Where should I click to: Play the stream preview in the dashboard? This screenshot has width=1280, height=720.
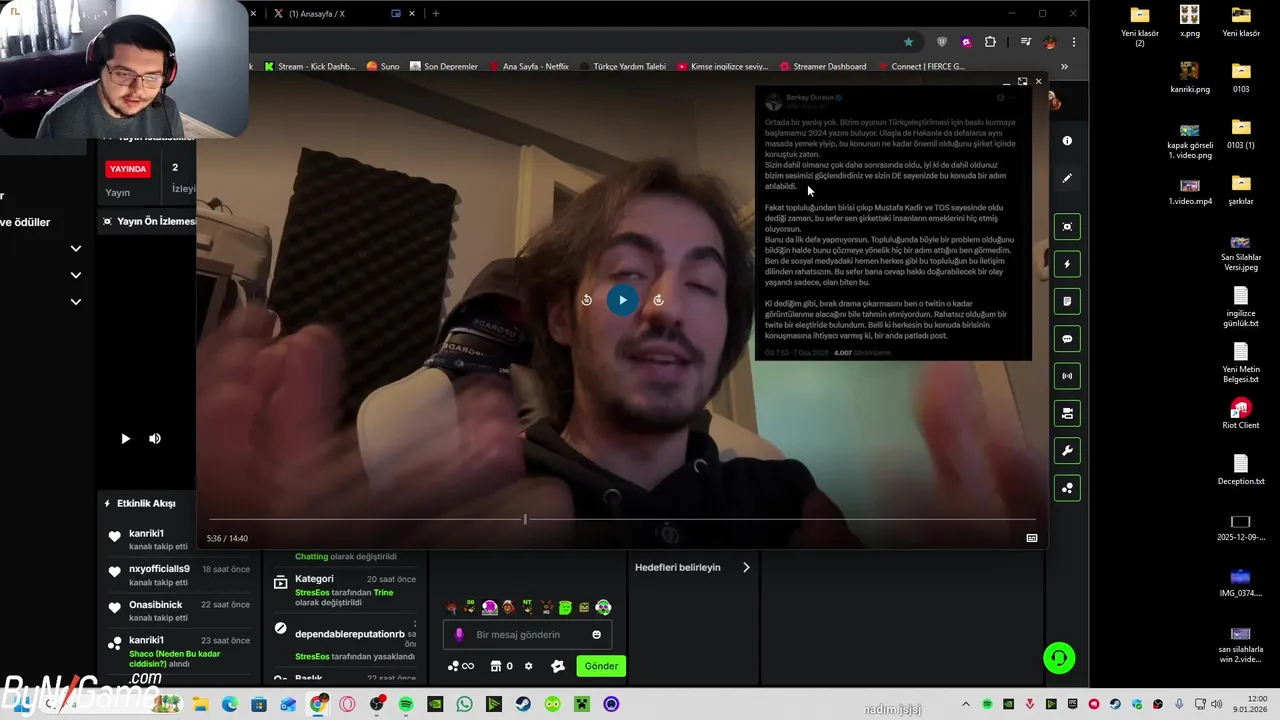[125, 438]
